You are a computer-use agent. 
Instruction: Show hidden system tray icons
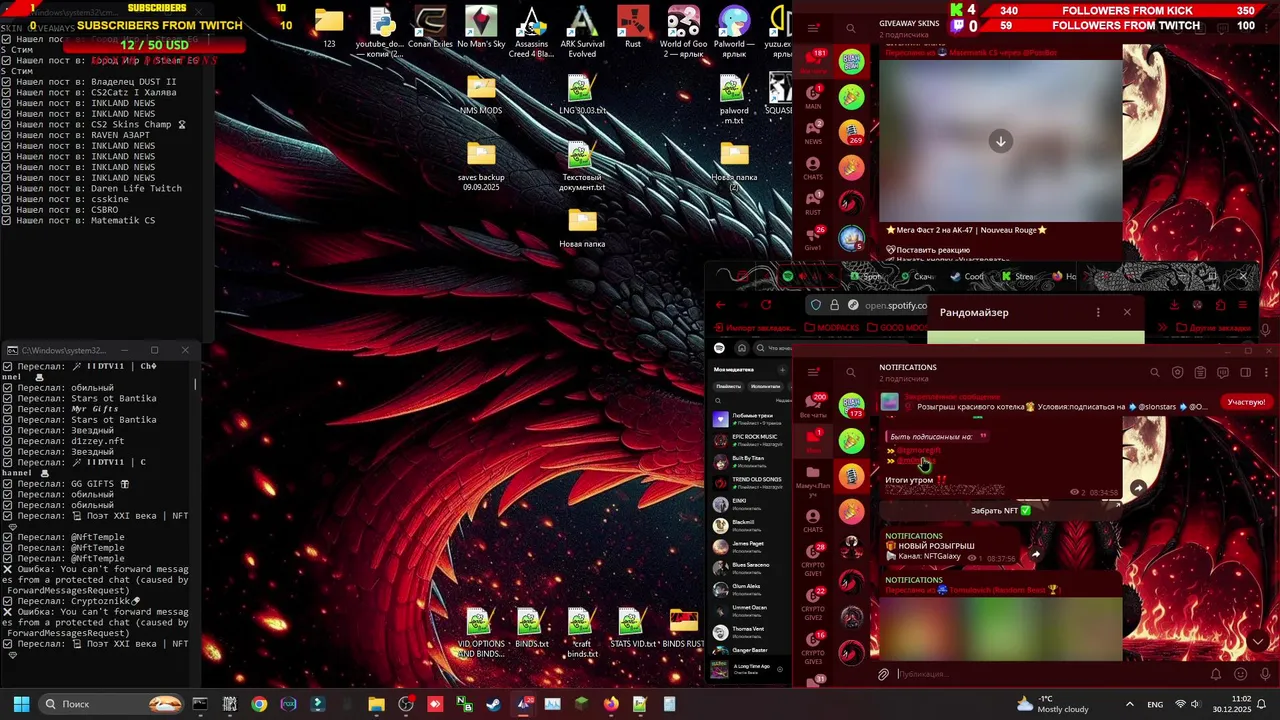point(1129,704)
